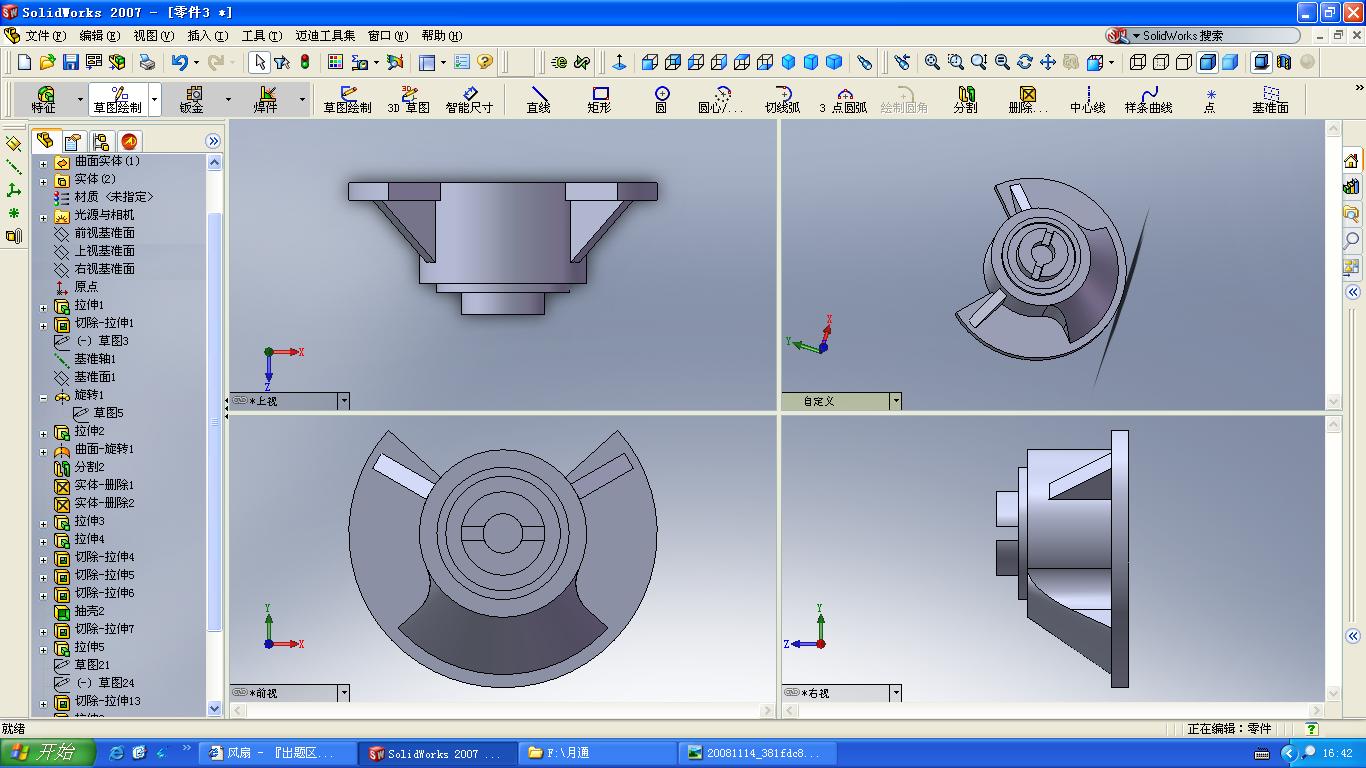Switch to the ConfigurationManager tab
The width and height of the screenshot is (1366, 768).
click(101, 141)
